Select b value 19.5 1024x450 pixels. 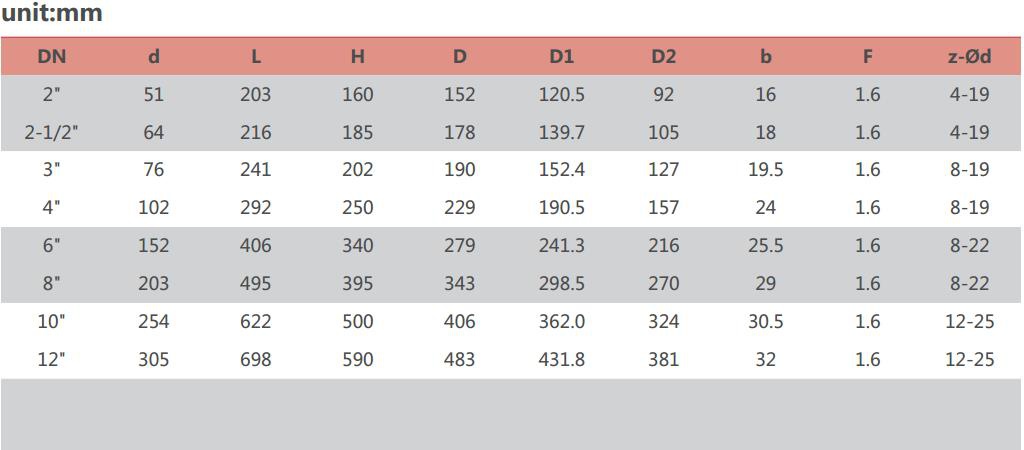coord(765,170)
